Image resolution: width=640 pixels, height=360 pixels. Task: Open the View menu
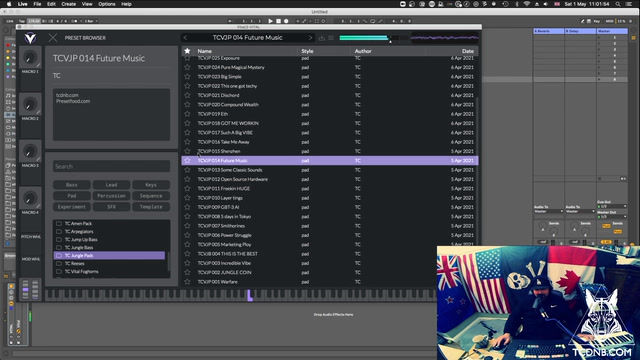pos(87,4)
